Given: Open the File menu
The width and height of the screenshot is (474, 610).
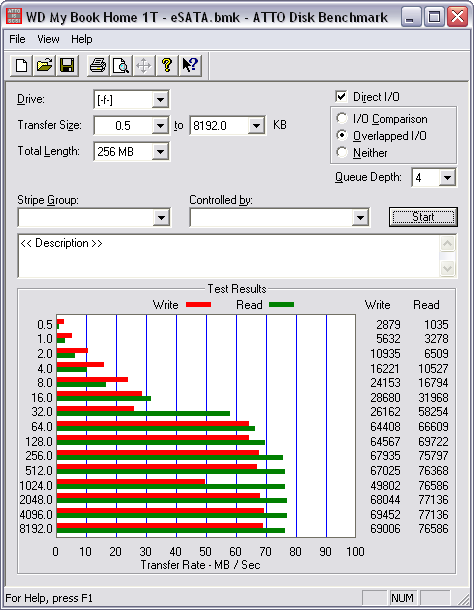Looking at the screenshot, I should coord(17,39).
